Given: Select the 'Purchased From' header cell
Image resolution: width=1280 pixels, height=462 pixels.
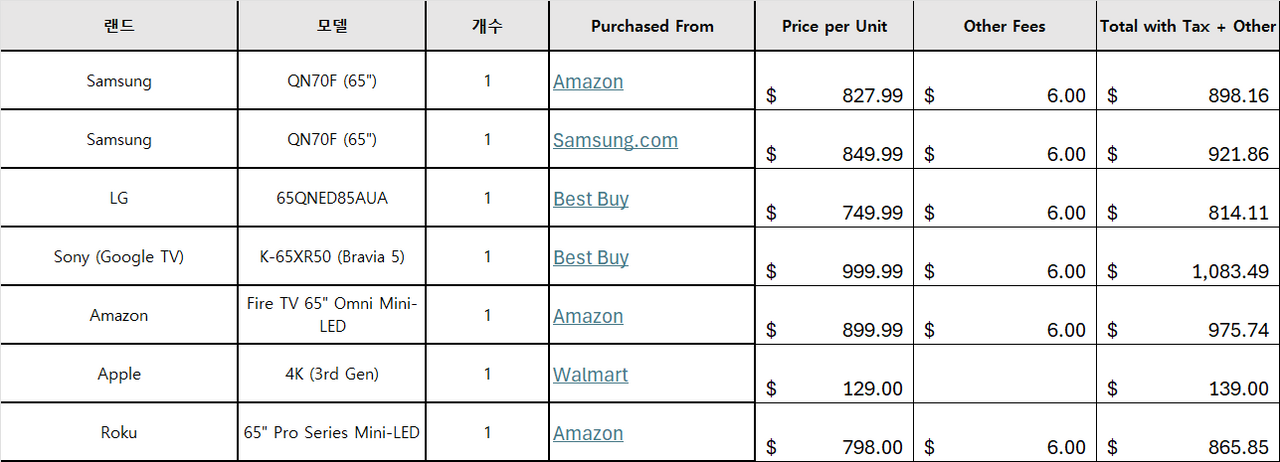Looking at the screenshot, I should [x=652, y=26].
